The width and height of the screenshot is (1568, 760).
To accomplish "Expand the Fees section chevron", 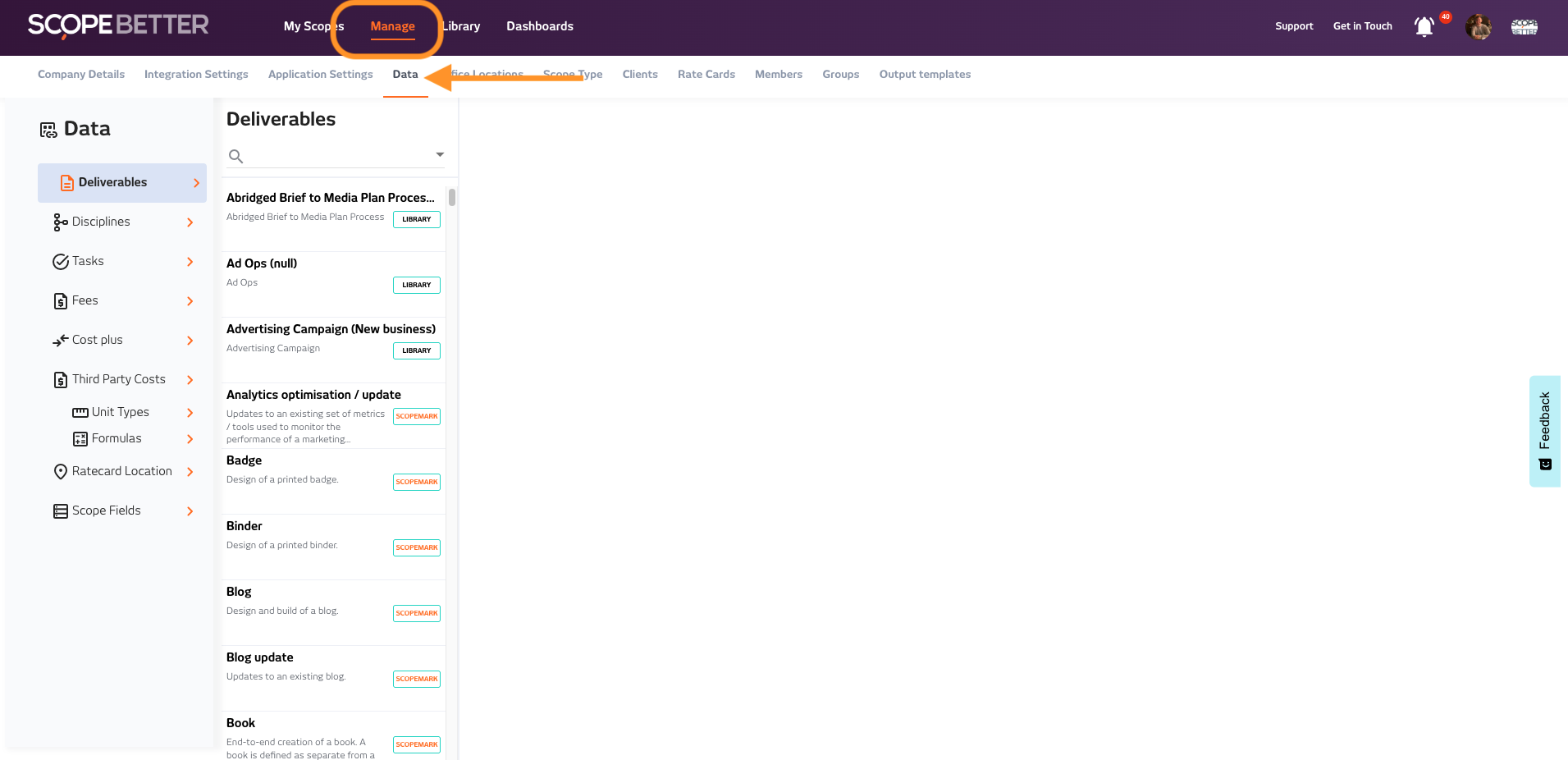I will coord(190,301).
